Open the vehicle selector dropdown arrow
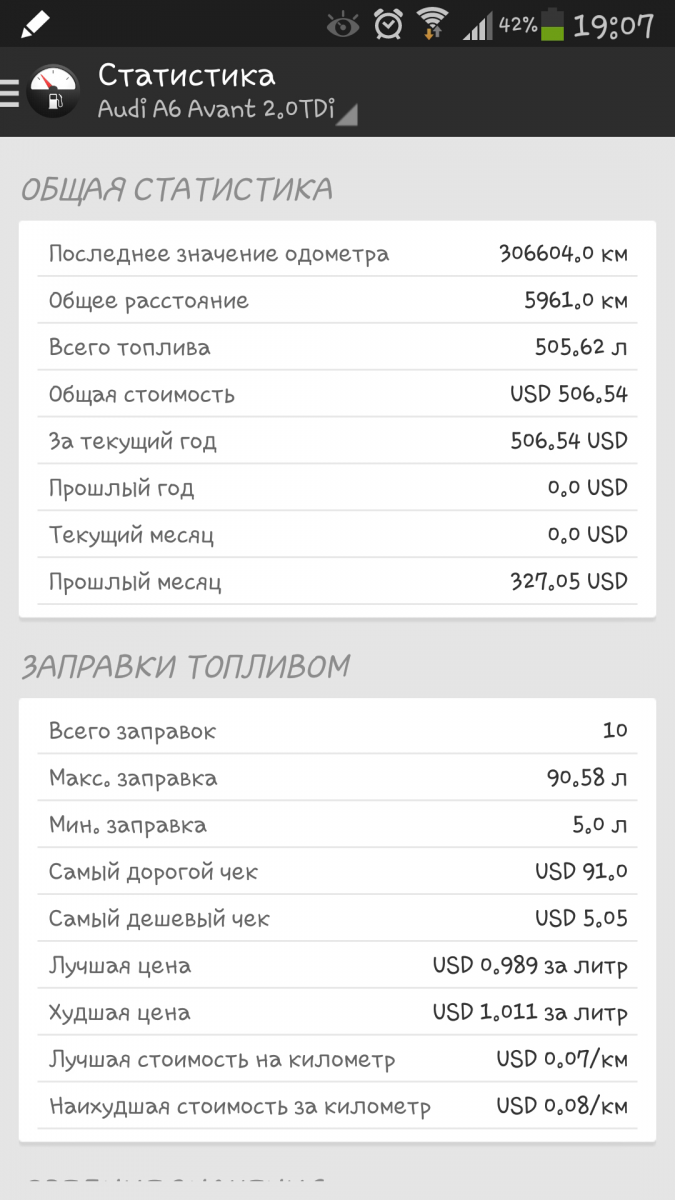Screen dimensions: 675x1200 pos(346,115)
